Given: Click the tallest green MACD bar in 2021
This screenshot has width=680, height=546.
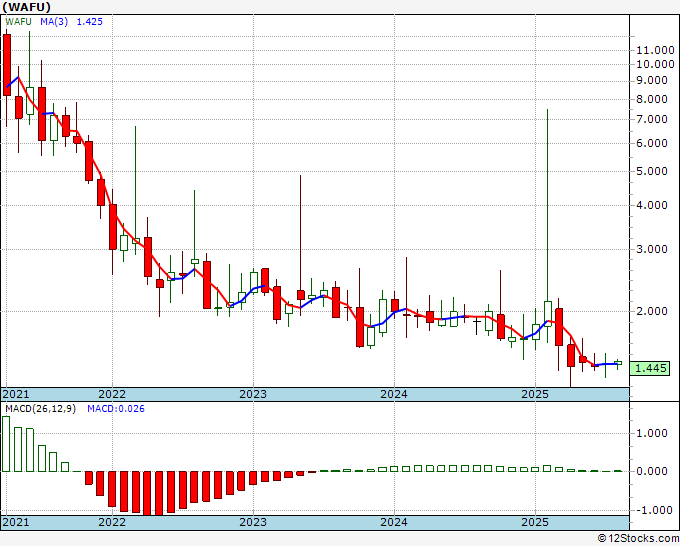Looking at the screenshot, I should pos(6,444).
